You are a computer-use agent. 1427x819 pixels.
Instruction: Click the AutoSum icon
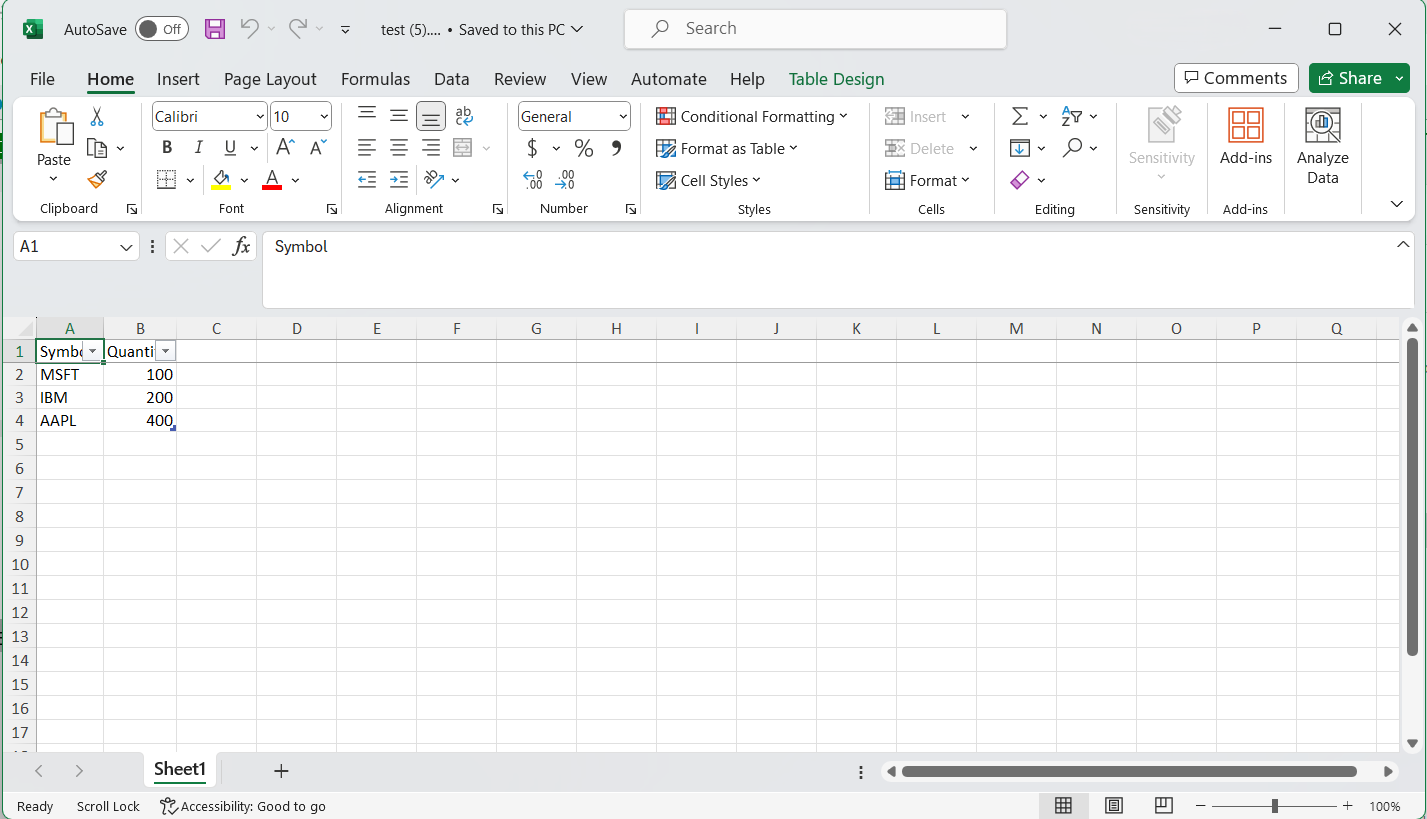click(1018, 116)
